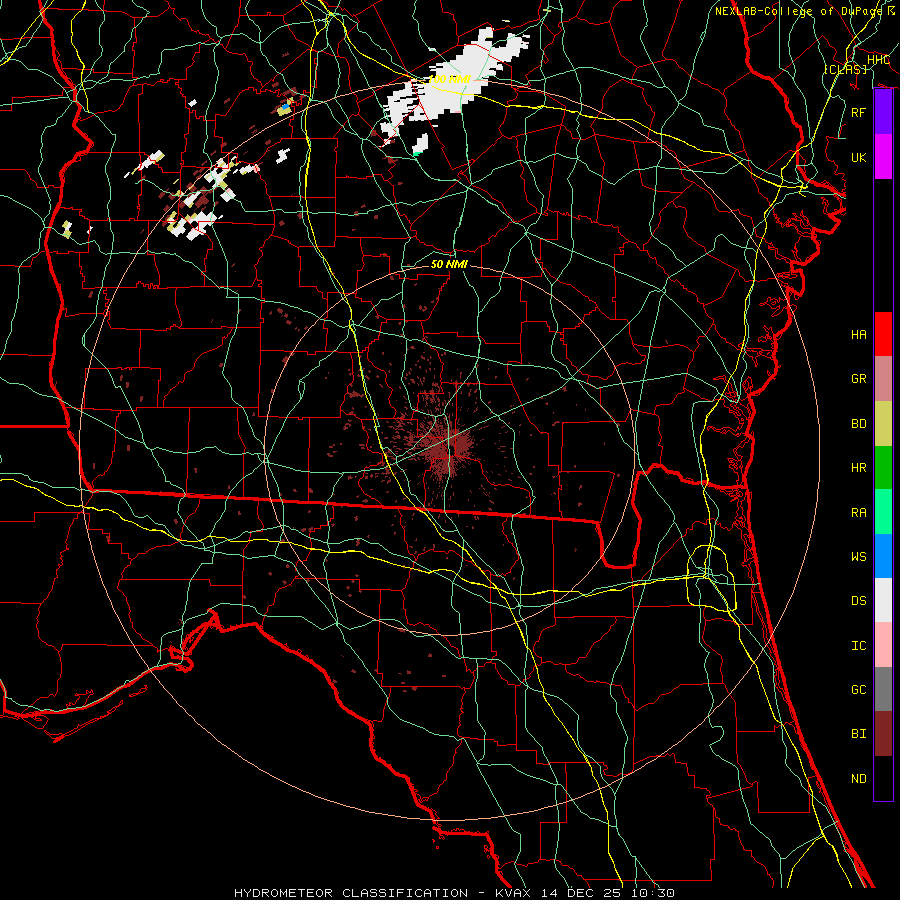900x900 pixels.
Task: Click the yellow BD legend color swatch
Action: [x=883, y=424]
